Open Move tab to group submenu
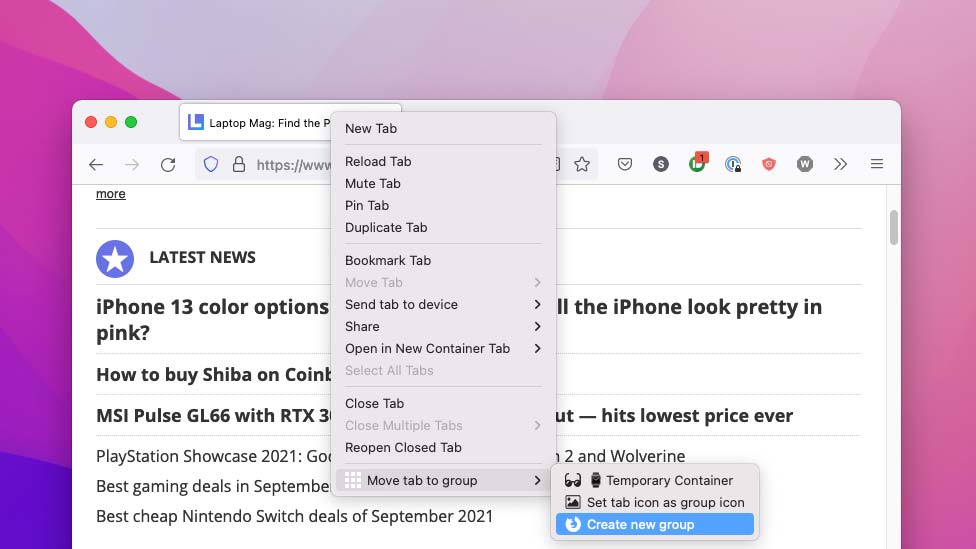Screen dimensions: 976x549 pyautogui.click(x=443, y=480)
